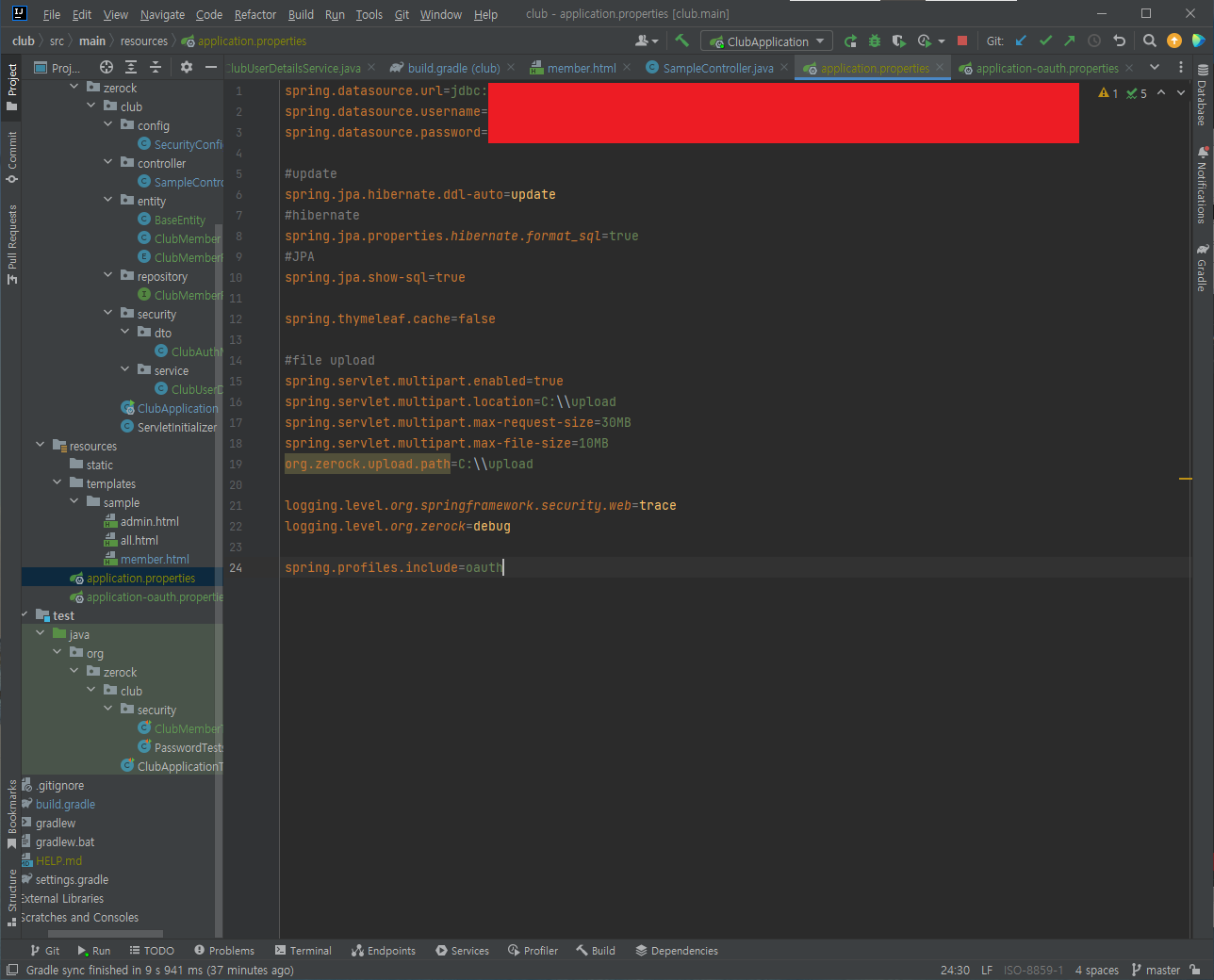Collapse all in Project panel
This screenshot has height=980, width=1214.
pos(156,67)
